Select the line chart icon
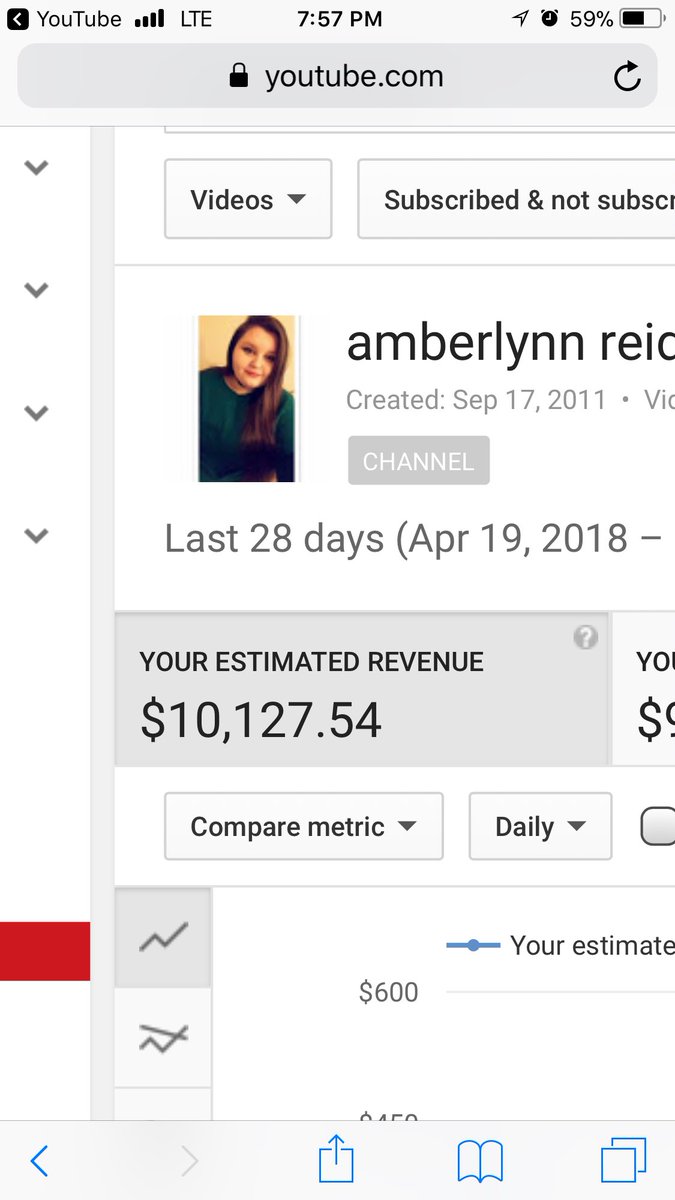 163,937
